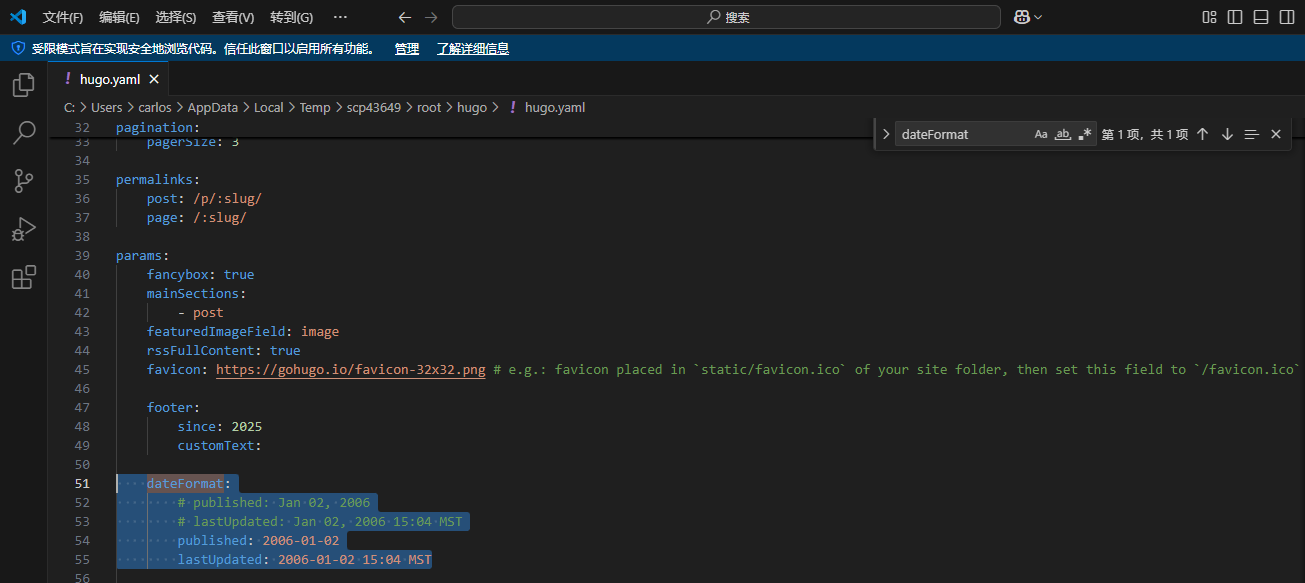1305x583 pixels.
Task: Click the carlos breadcrumb segment
Action: (155, 107)
